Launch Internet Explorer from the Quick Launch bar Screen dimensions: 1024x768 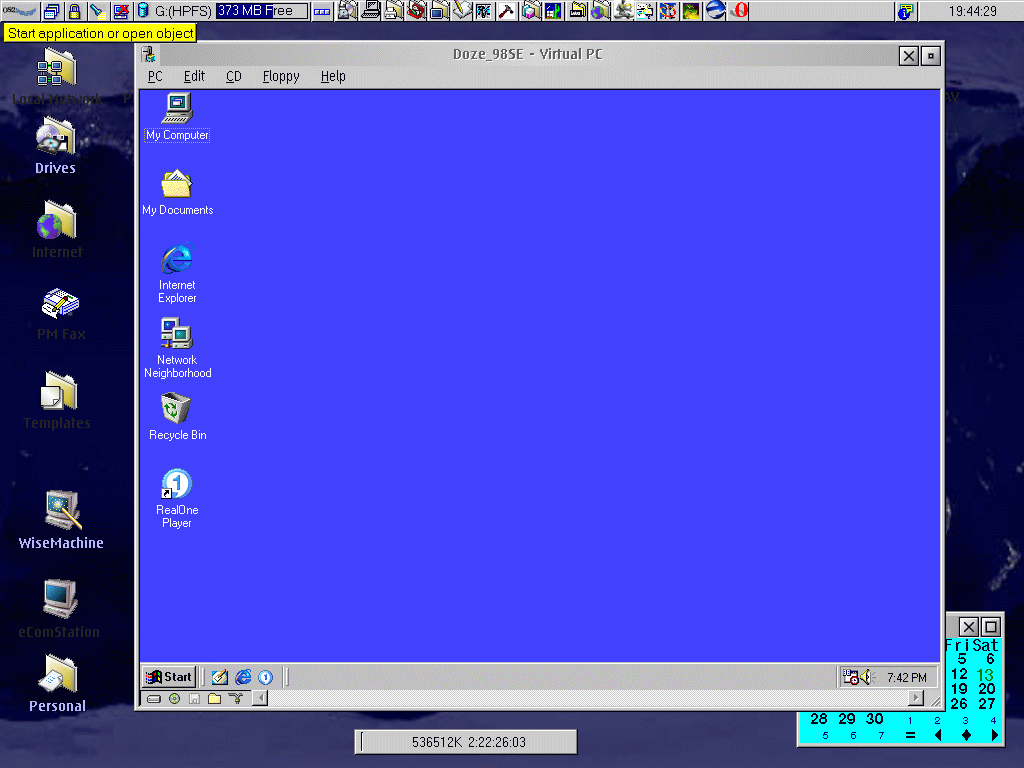tap(243, 677)
